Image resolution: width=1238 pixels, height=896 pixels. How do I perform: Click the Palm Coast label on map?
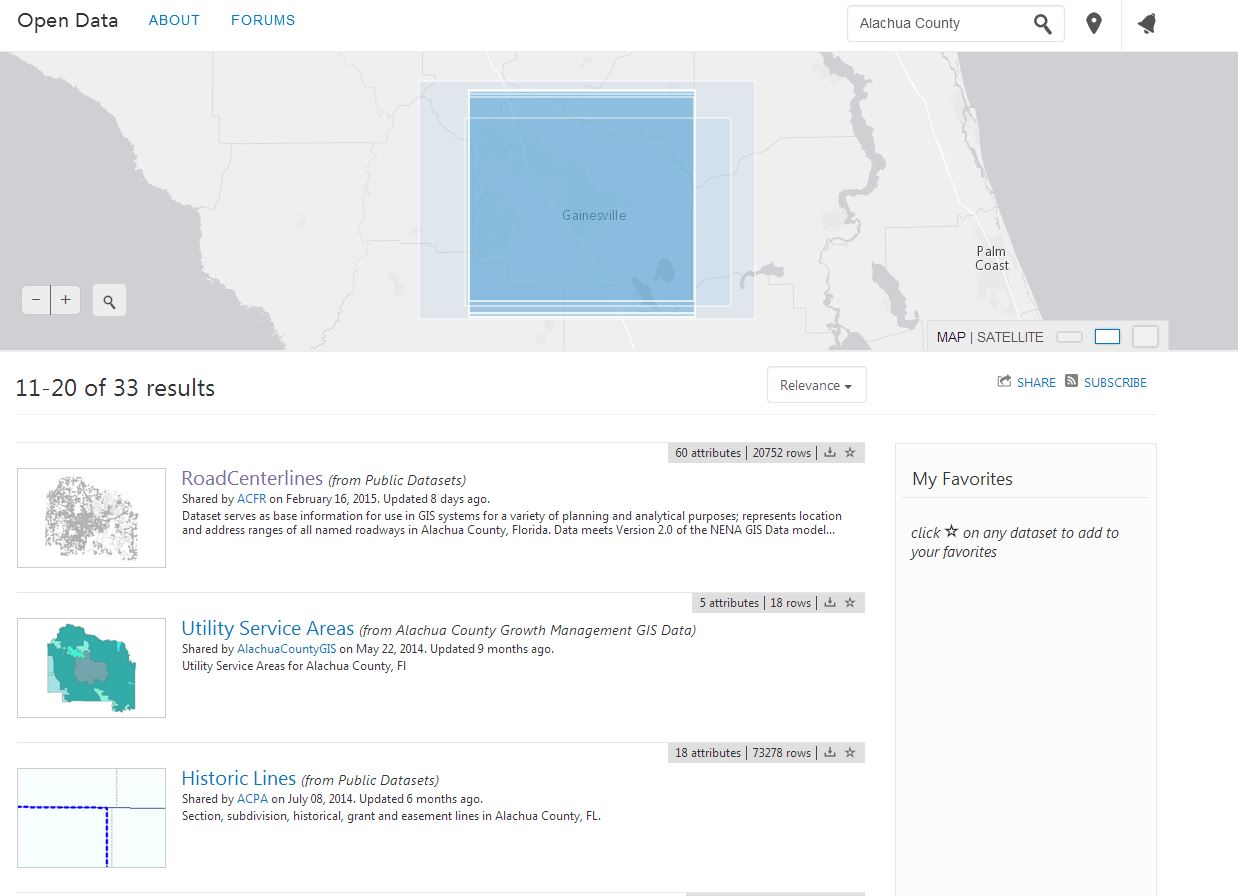pyautogui.click(x=992, y=258)
